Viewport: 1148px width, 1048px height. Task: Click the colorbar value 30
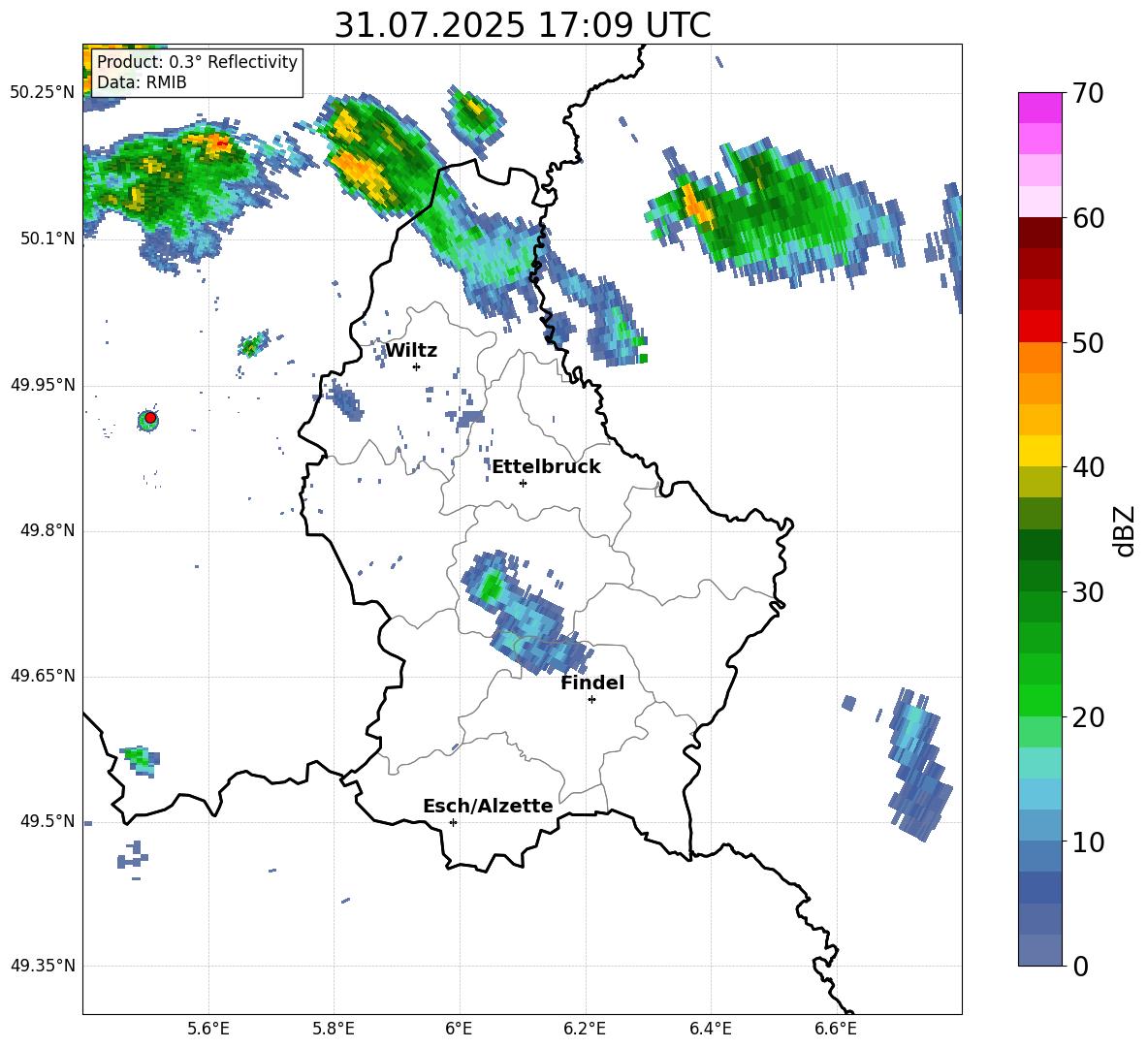1088,592
